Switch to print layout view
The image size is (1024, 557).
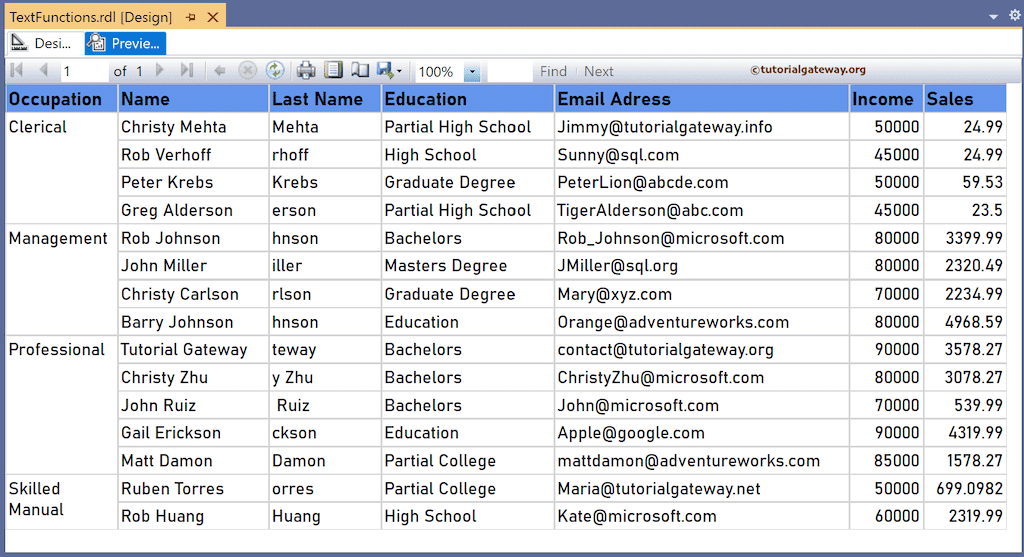(x=333, y=71)
